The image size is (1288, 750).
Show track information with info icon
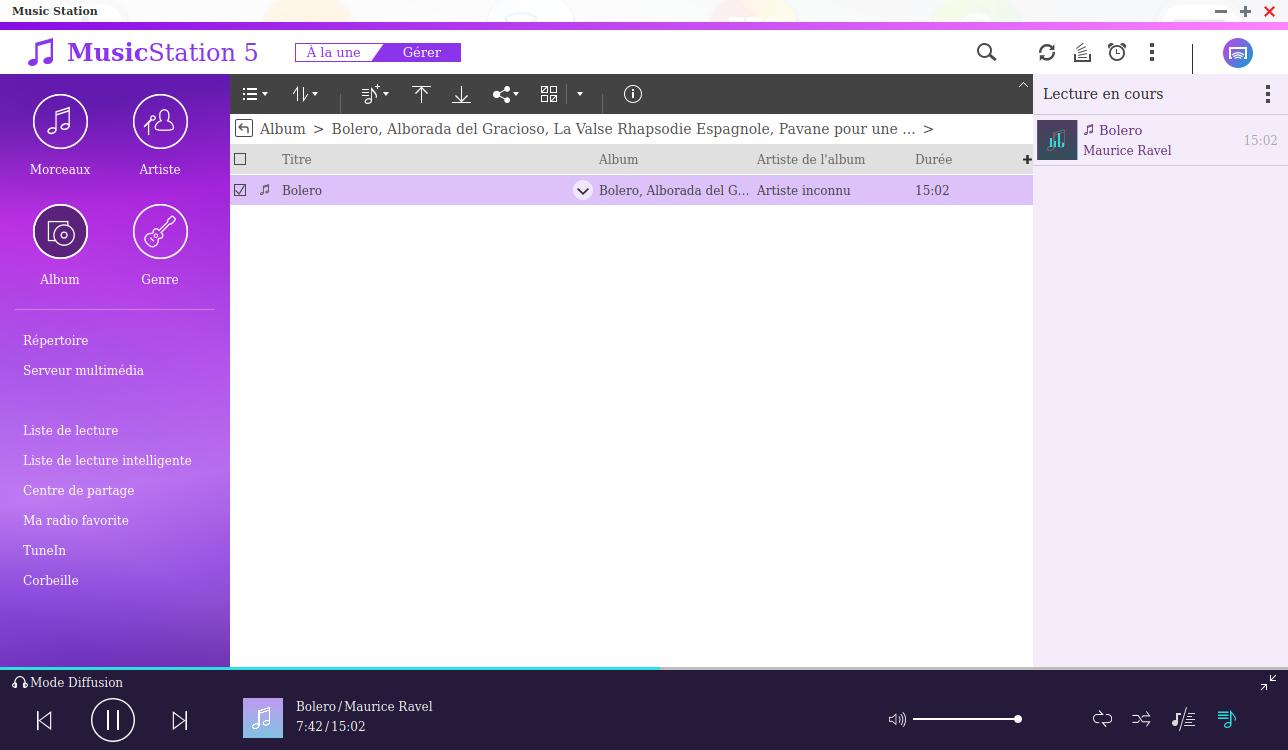(633, 94)
